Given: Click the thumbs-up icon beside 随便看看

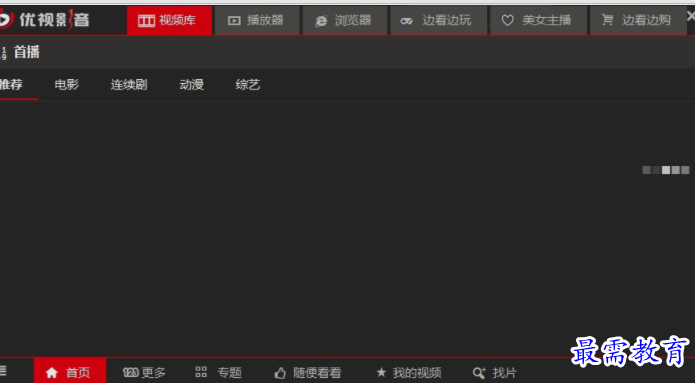Looking at the screenshot, I should 280,372.
